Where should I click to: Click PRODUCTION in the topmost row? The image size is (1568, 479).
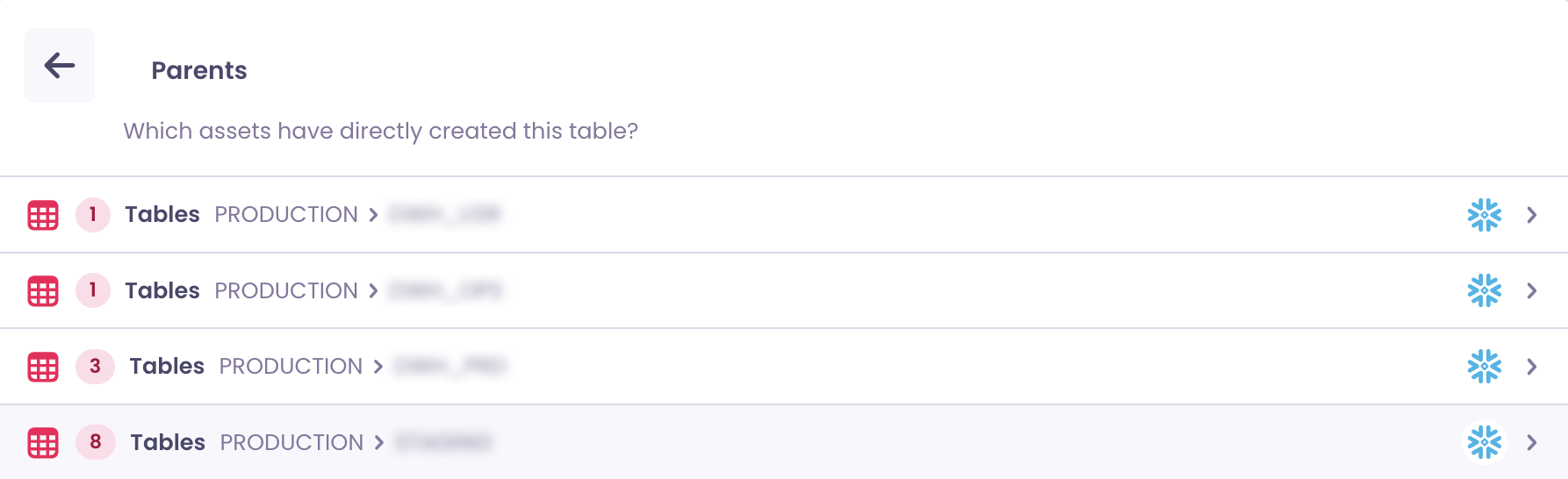click(286, 214)
